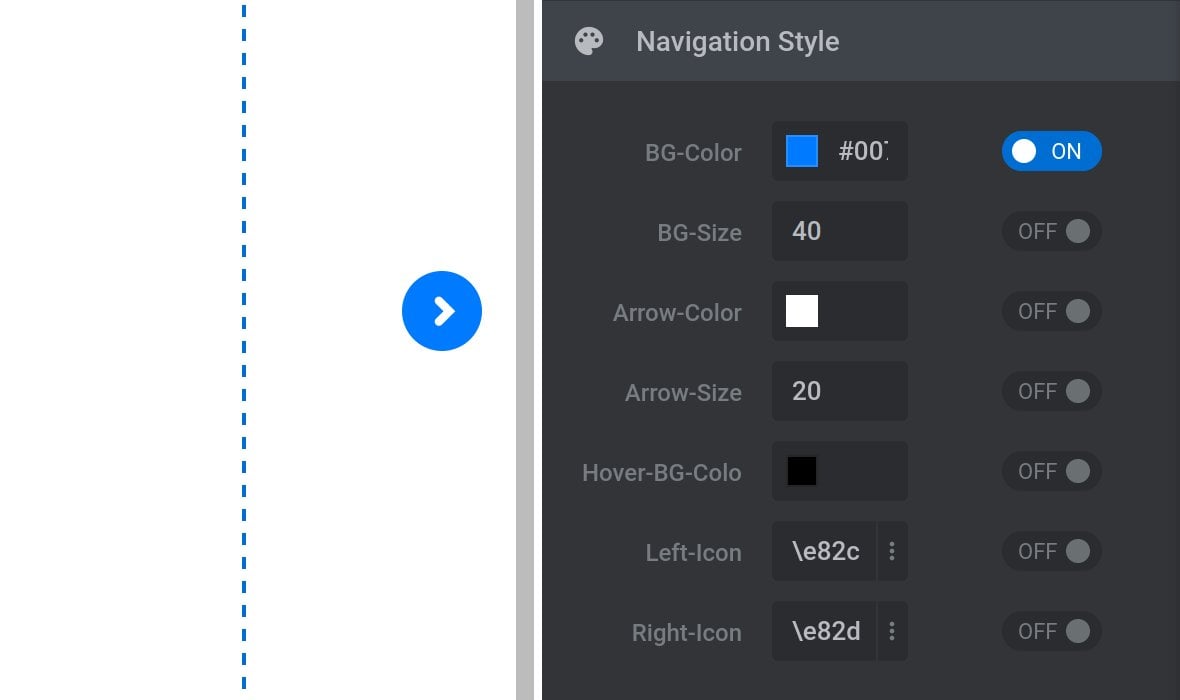Screen dimensions: 1180x700
Task: Click the blue right-arrow navigation button
Action: tap(442, 311)
